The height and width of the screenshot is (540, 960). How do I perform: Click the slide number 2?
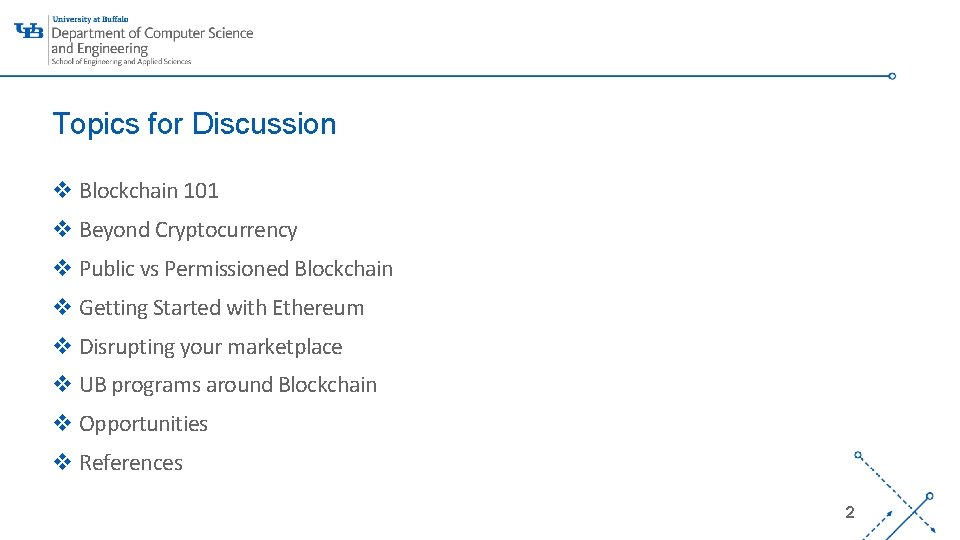pyautogui.click(x=849, y=512)
